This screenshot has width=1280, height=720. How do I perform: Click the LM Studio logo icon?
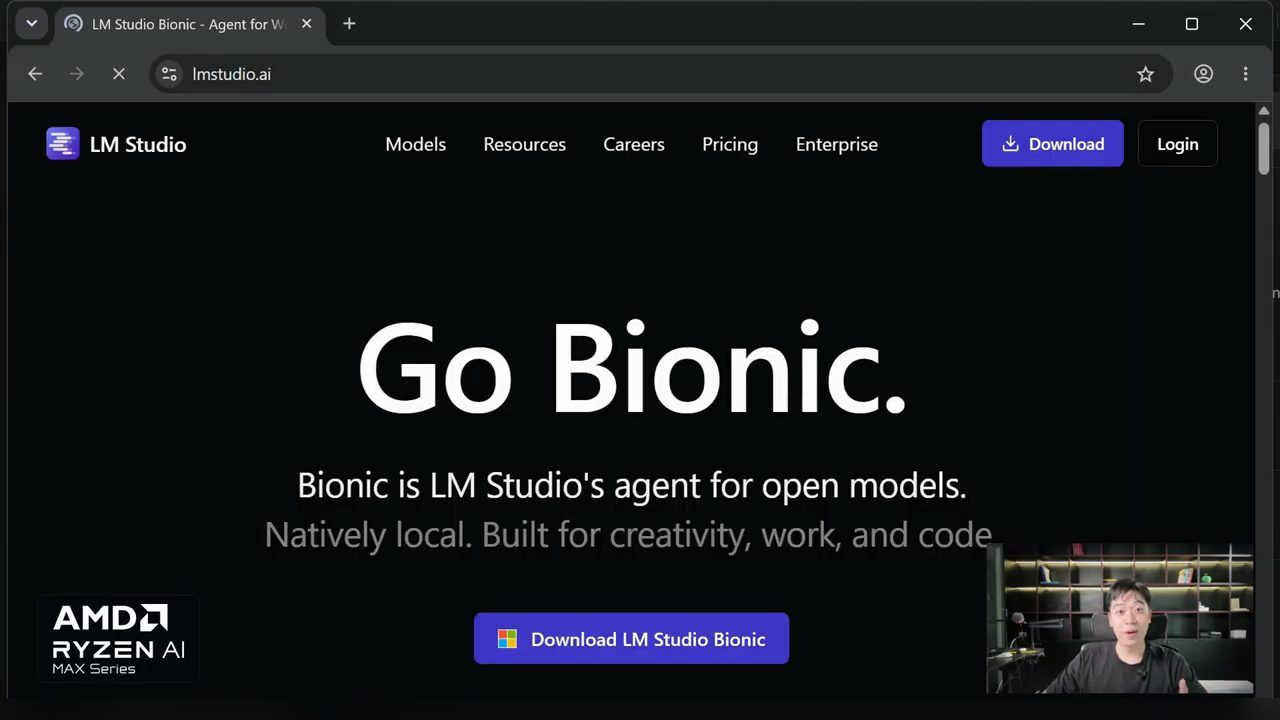[62, 144]
